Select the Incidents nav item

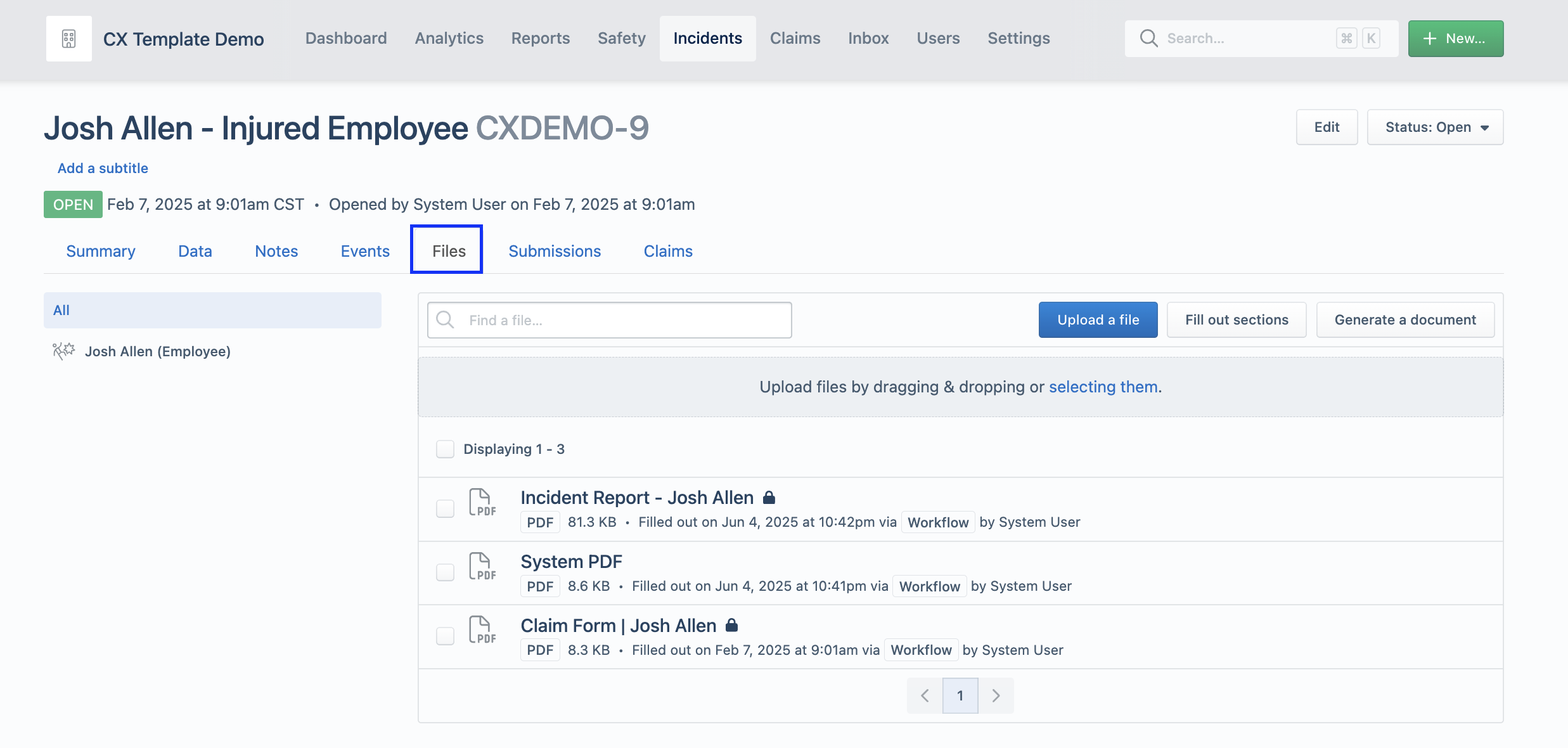point(707,39)
